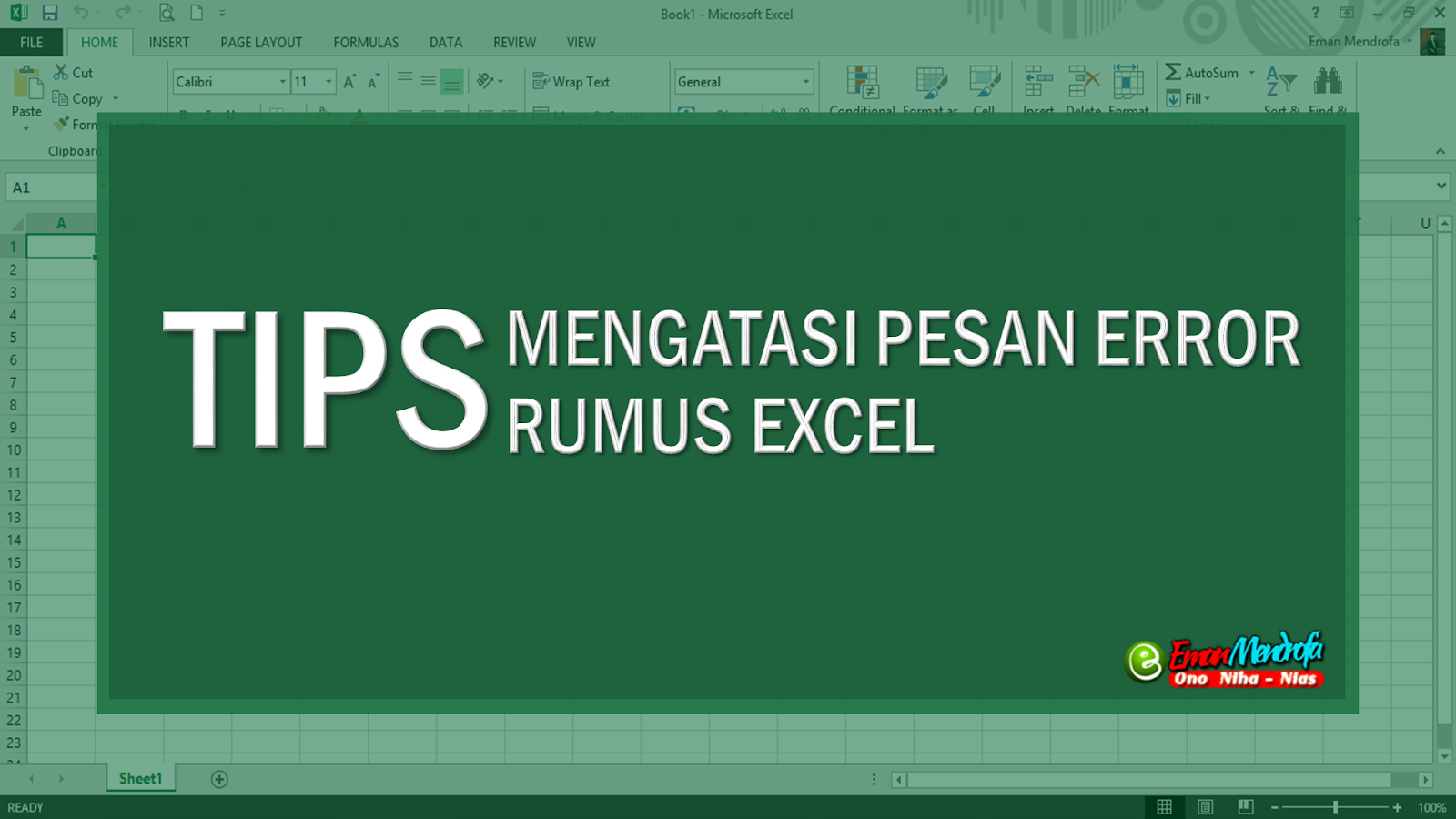Zoom out with the minus button

(1275, 807)
